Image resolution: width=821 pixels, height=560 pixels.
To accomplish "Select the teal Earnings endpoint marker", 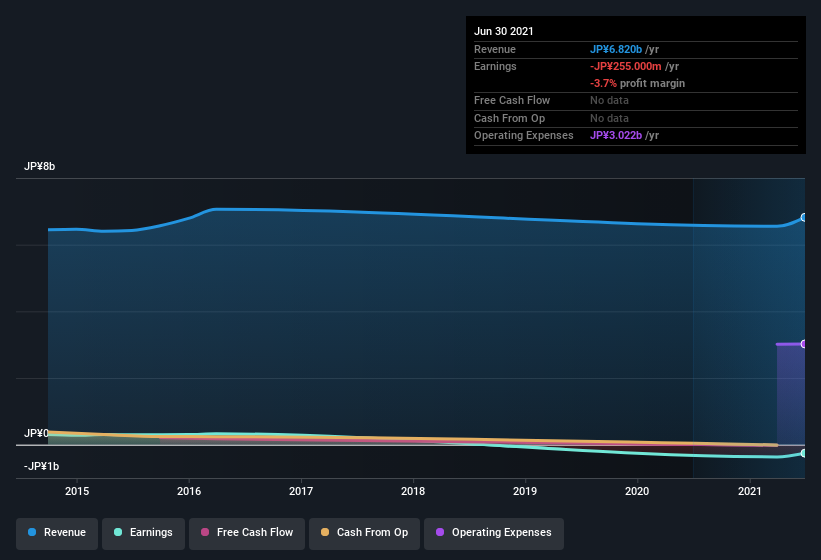I will pos(804,453).
